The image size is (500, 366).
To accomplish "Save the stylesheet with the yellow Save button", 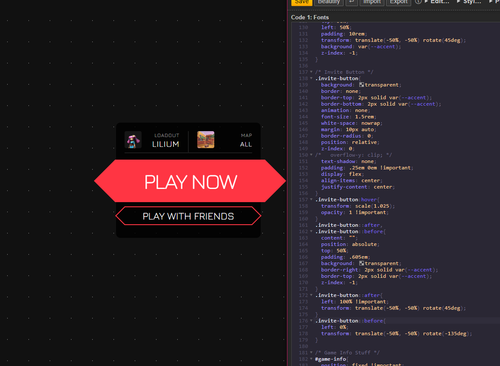I will click(302, 2).
